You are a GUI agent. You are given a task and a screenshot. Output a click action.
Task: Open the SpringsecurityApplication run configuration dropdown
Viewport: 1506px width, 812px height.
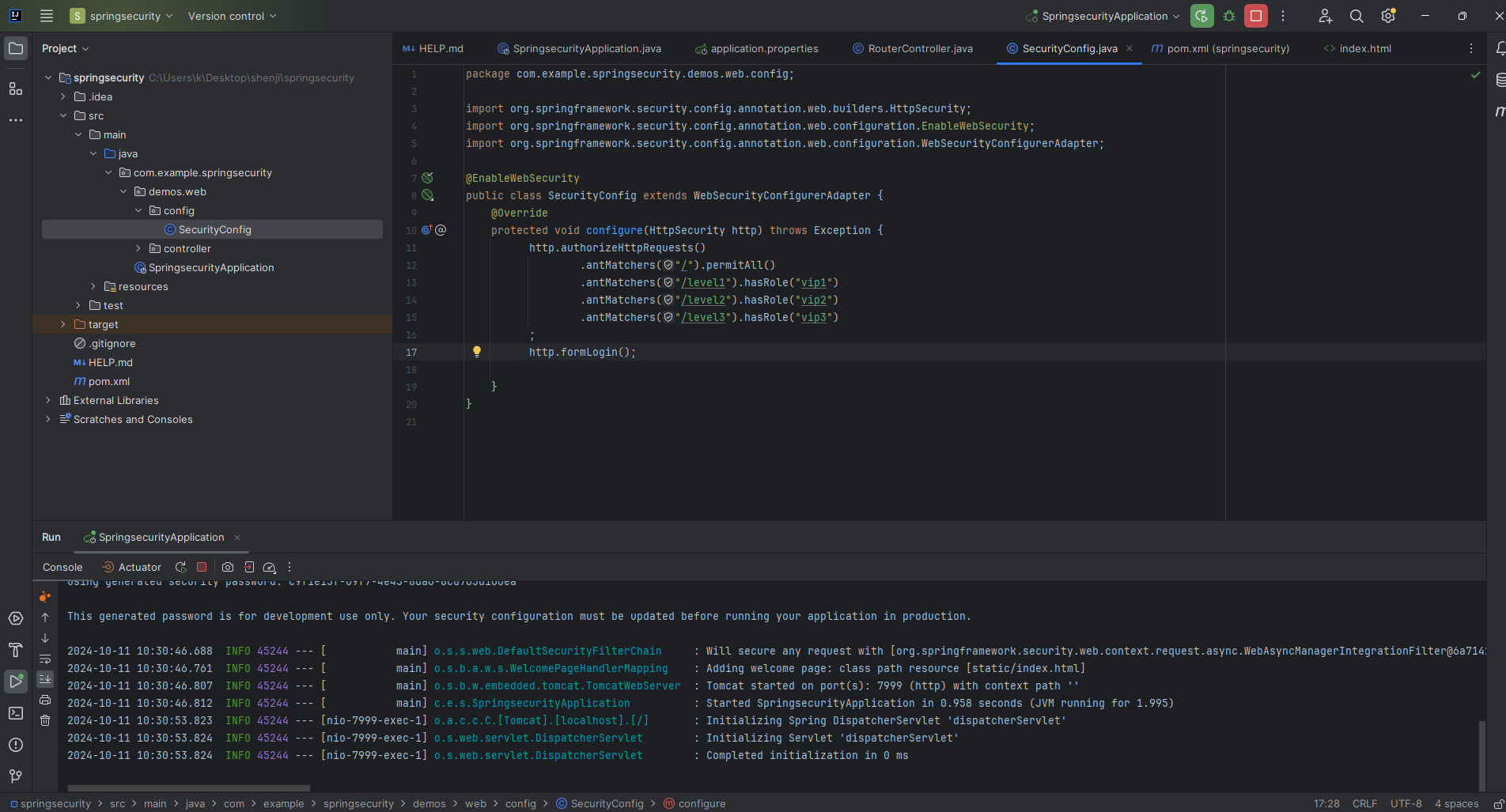[1103, 16]
